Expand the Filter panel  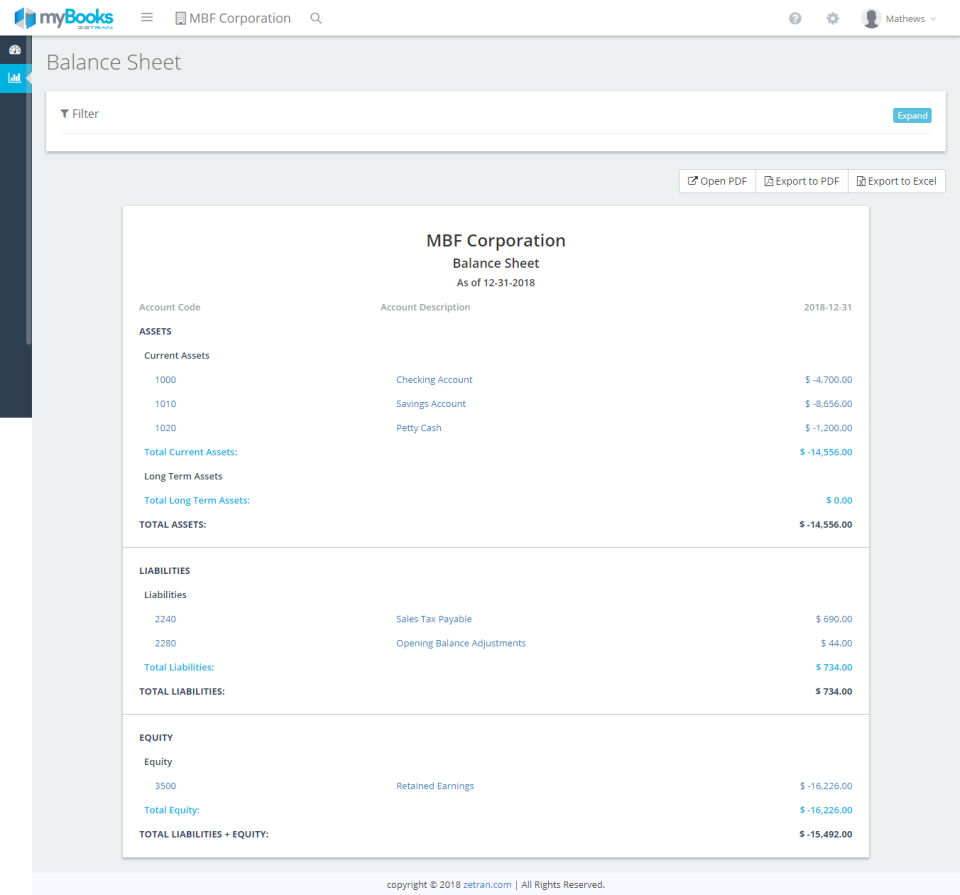[912, 116]
